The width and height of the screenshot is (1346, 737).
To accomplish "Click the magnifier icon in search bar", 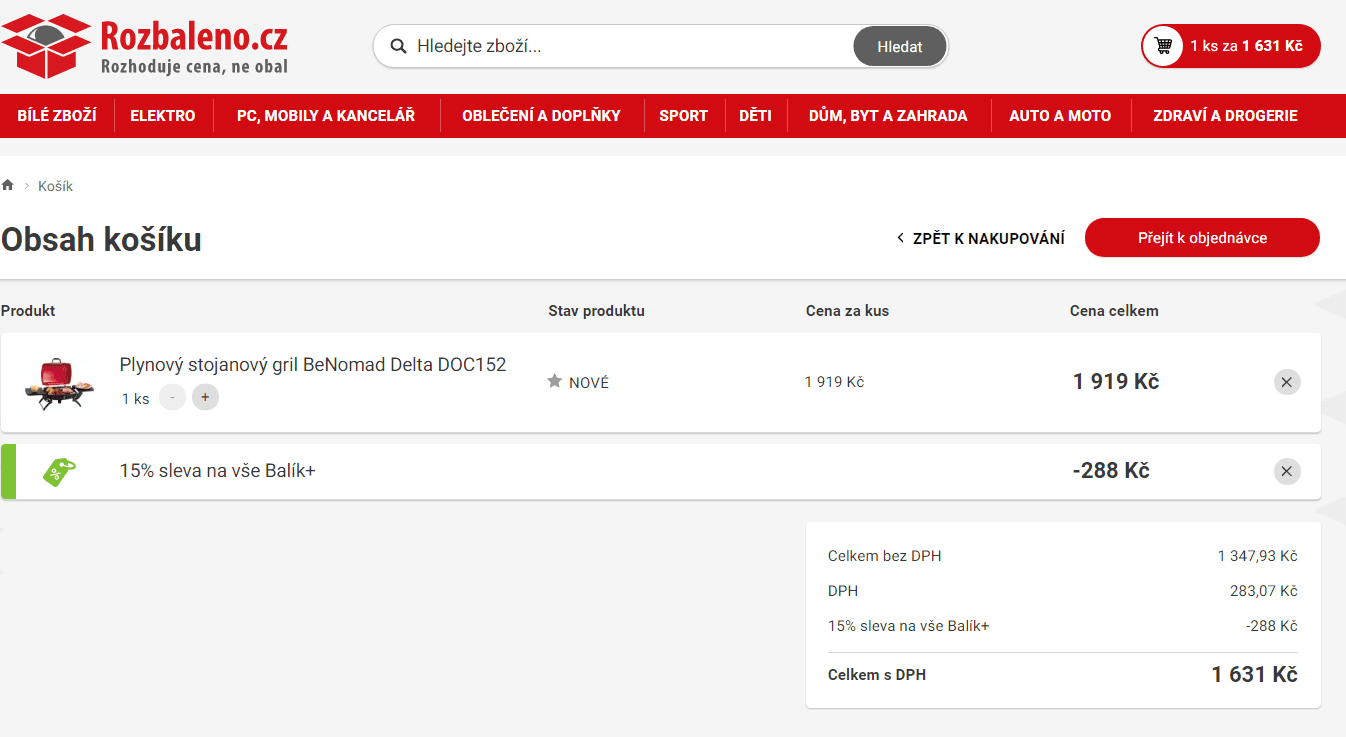I will pos(398,46).
